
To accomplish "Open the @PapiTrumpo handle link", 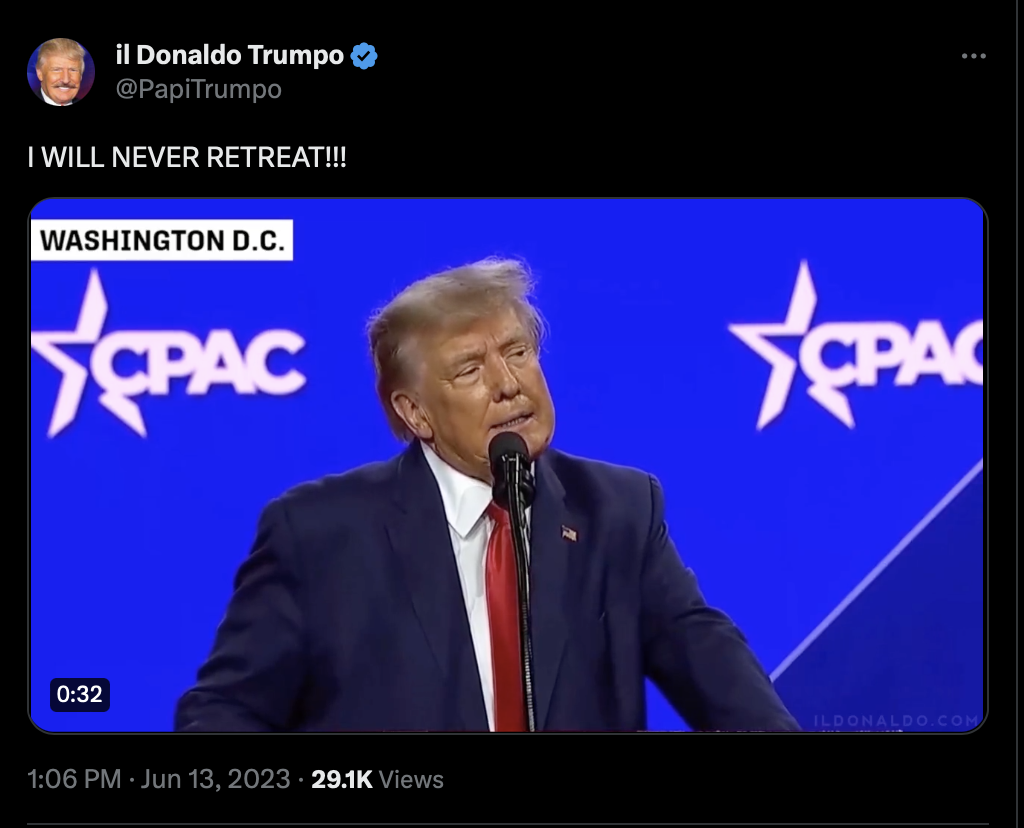I will (199, 89).
